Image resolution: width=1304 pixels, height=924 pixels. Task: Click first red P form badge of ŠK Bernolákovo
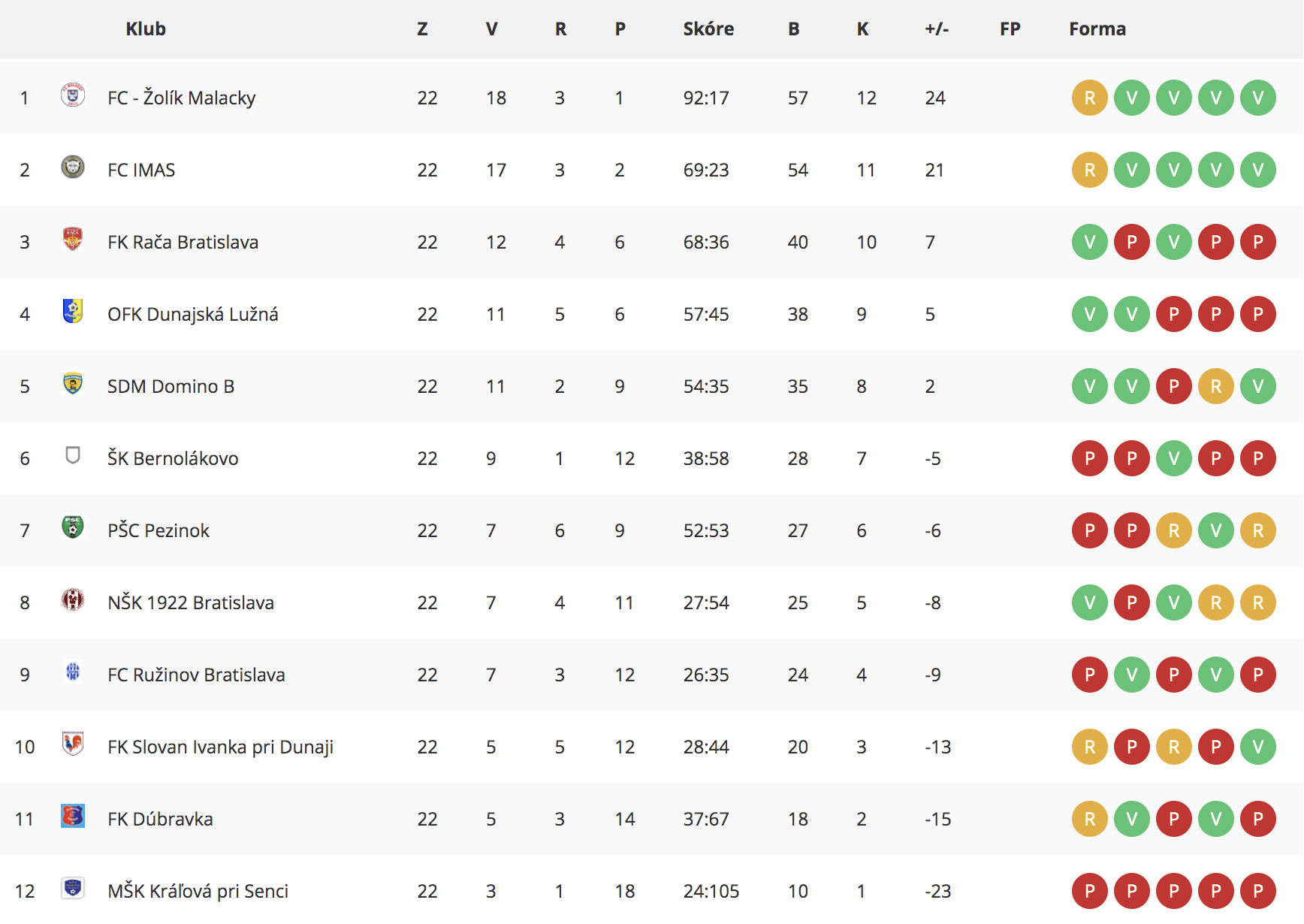[1090, 458]
